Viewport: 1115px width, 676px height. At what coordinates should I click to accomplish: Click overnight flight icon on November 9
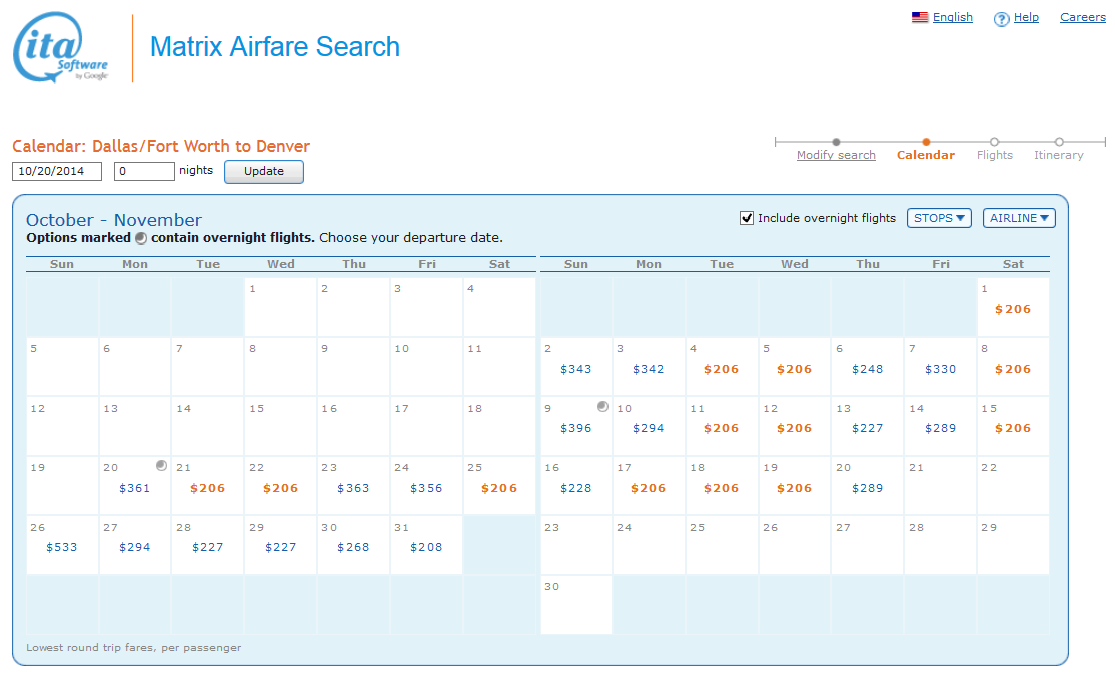coord(602,407)
